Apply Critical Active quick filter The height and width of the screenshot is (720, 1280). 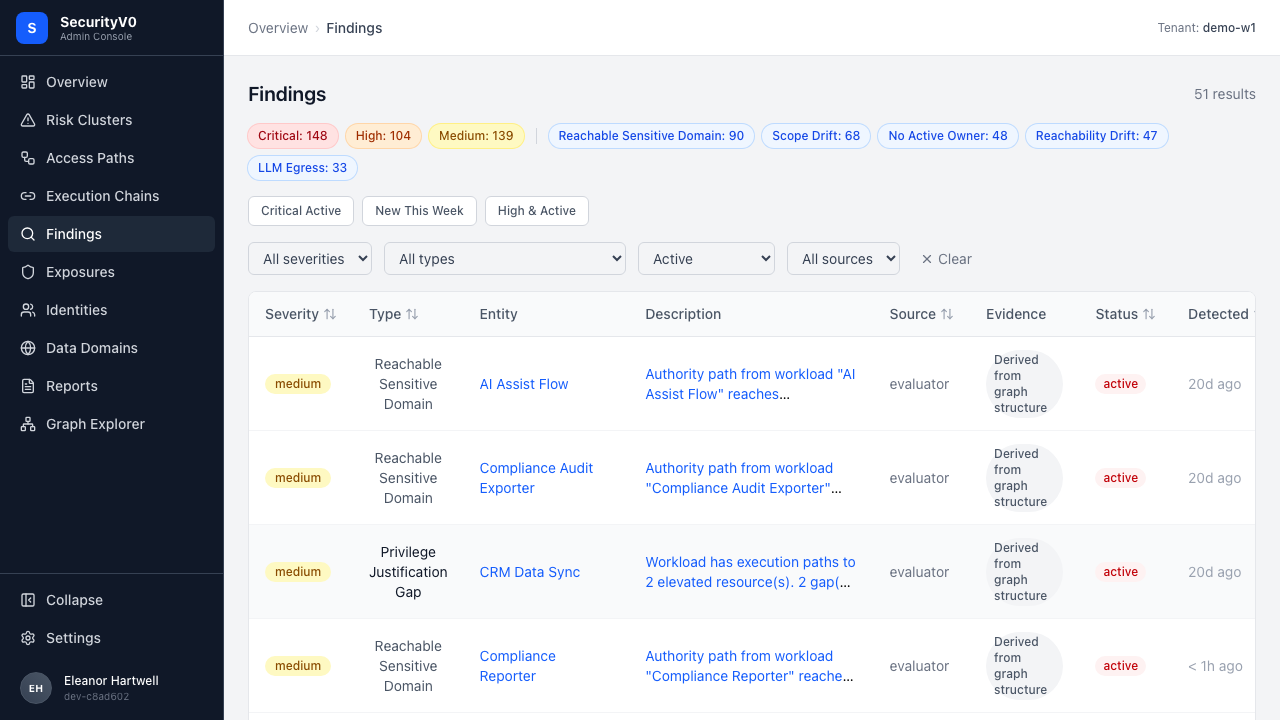pyautogui.click(x=301, y=211)
